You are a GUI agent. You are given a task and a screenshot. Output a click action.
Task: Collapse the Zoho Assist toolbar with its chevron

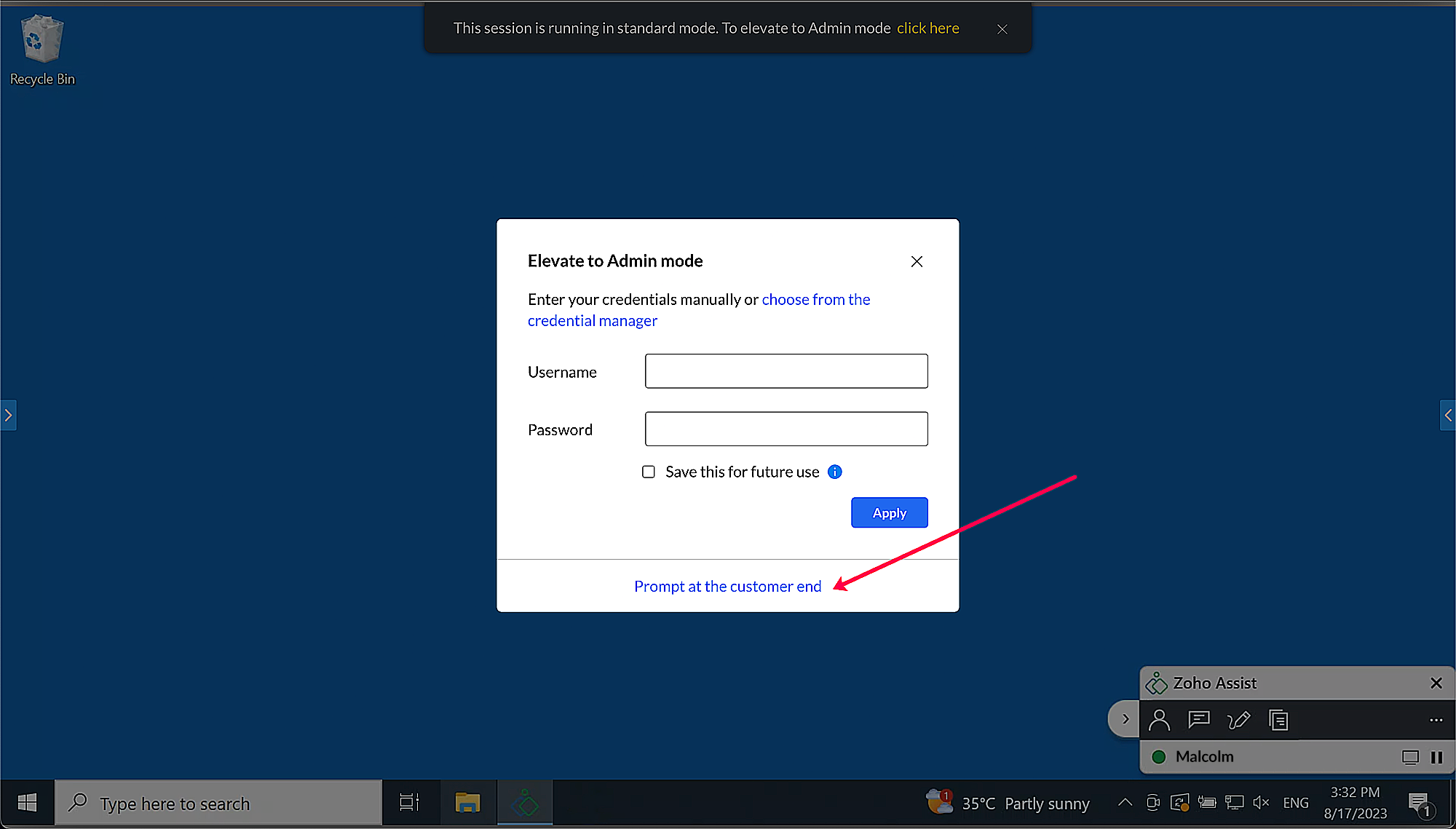click(1123, 719)
